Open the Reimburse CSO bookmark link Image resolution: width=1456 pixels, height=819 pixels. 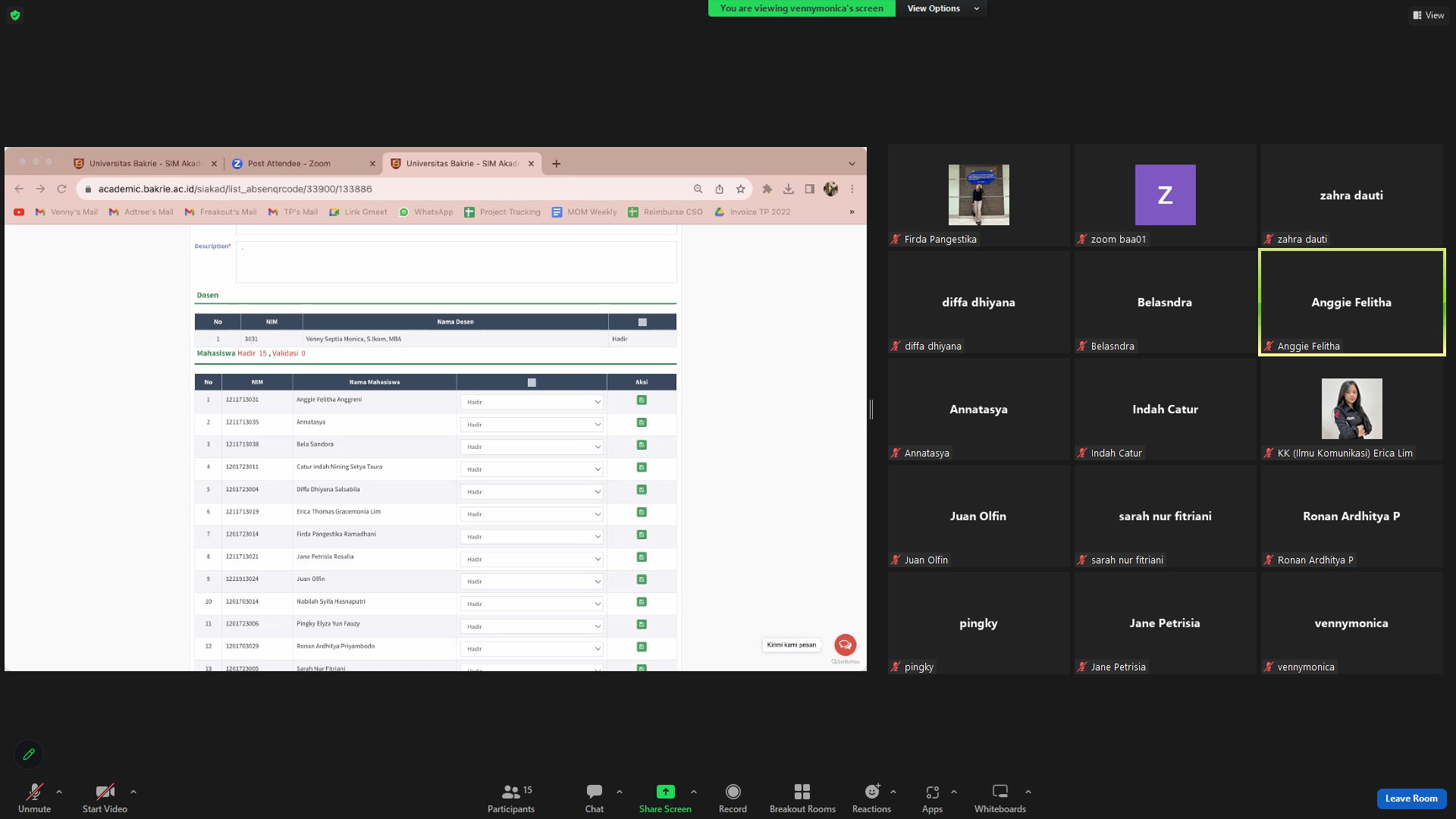click(665, 212)
